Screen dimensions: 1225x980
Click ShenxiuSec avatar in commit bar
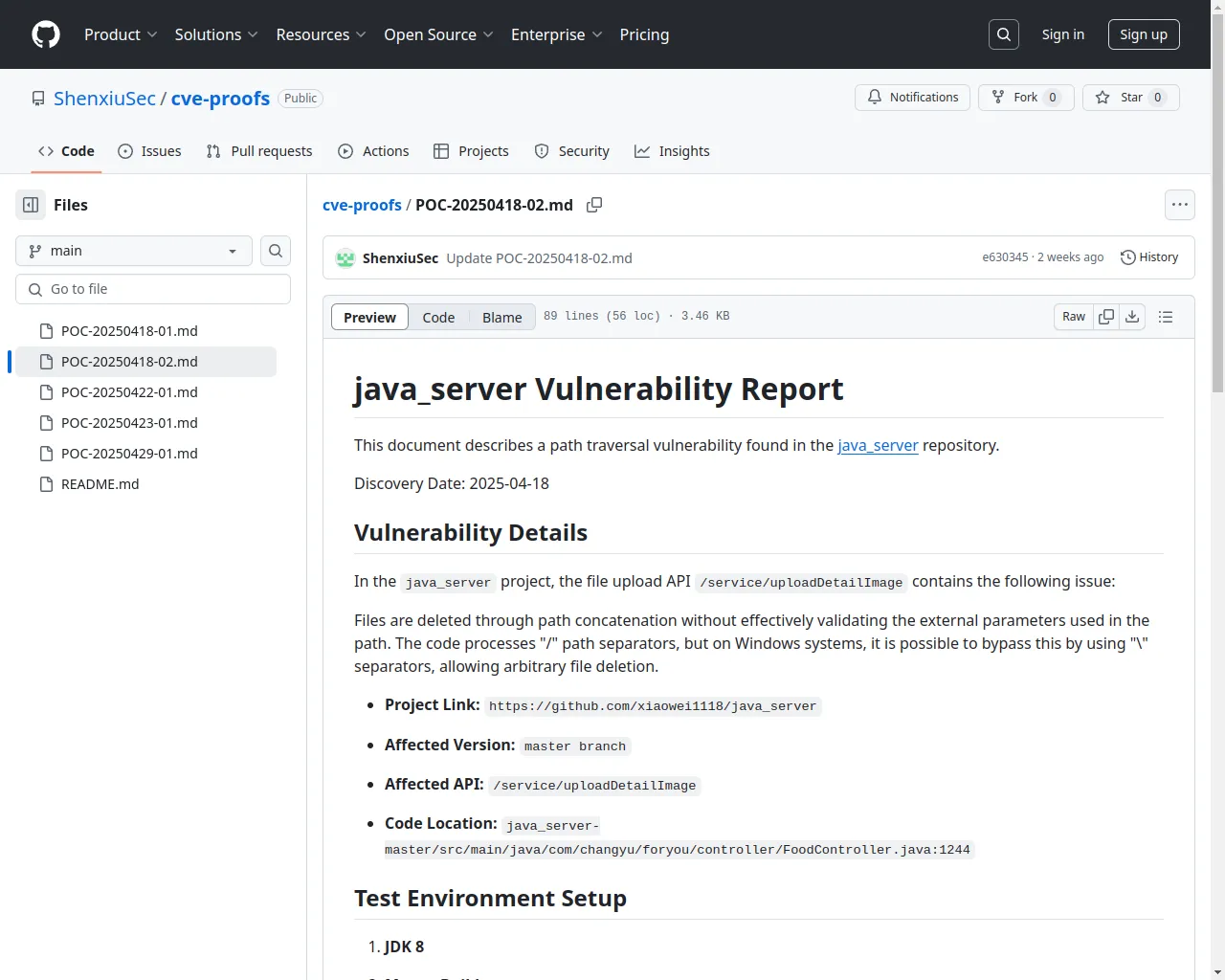pos(345,258)
